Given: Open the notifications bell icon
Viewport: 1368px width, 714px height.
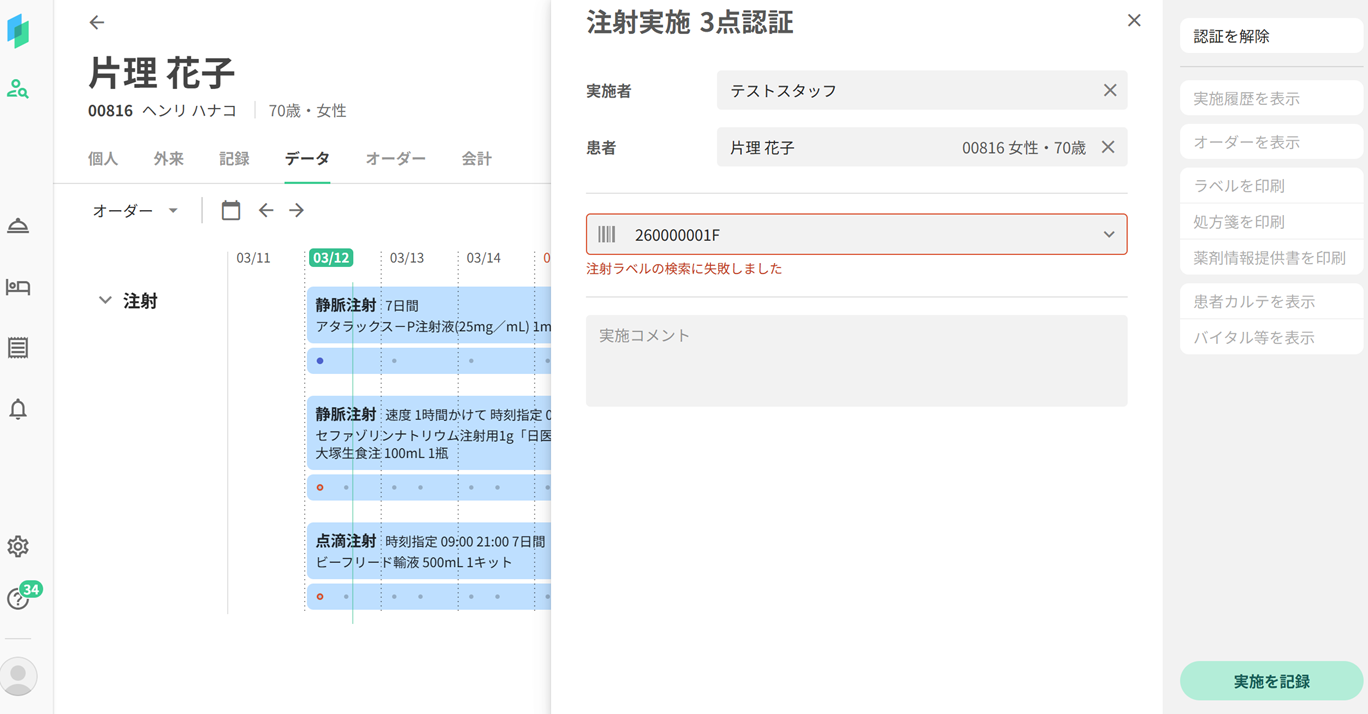Looking at the screenshot, I should [18, 409].
